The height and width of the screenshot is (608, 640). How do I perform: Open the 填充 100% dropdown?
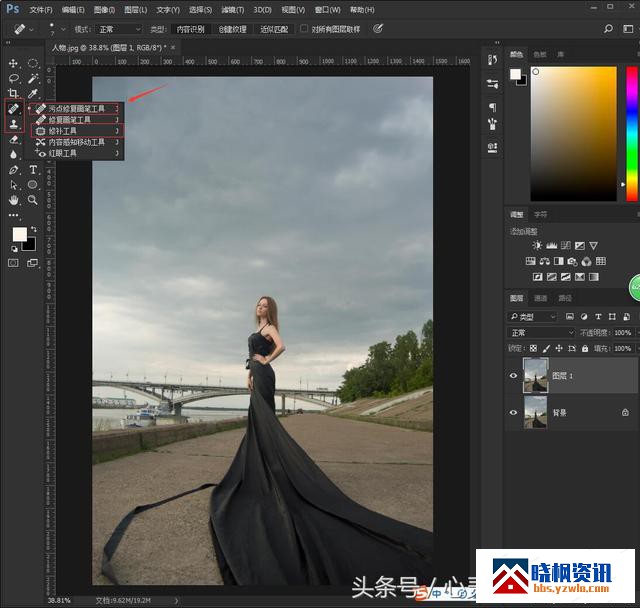tap(626, 348)
